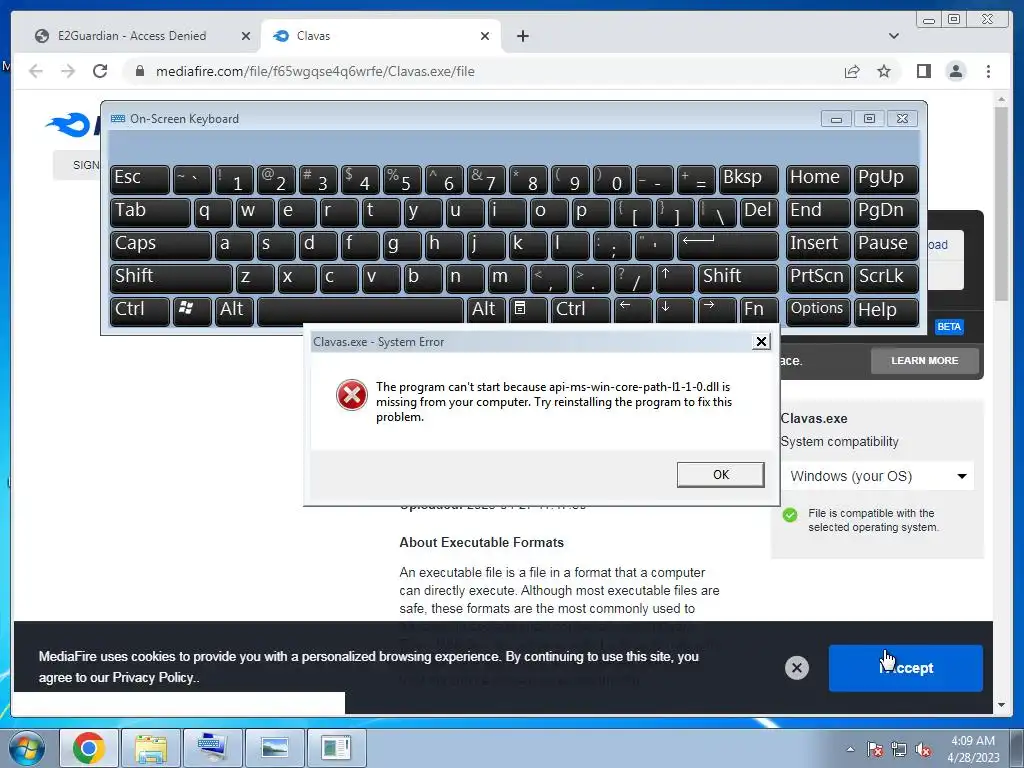The image size is (1024, 768).
Task: Toggle the Caps key on keyboard
Action: click(x=160, y=245)
